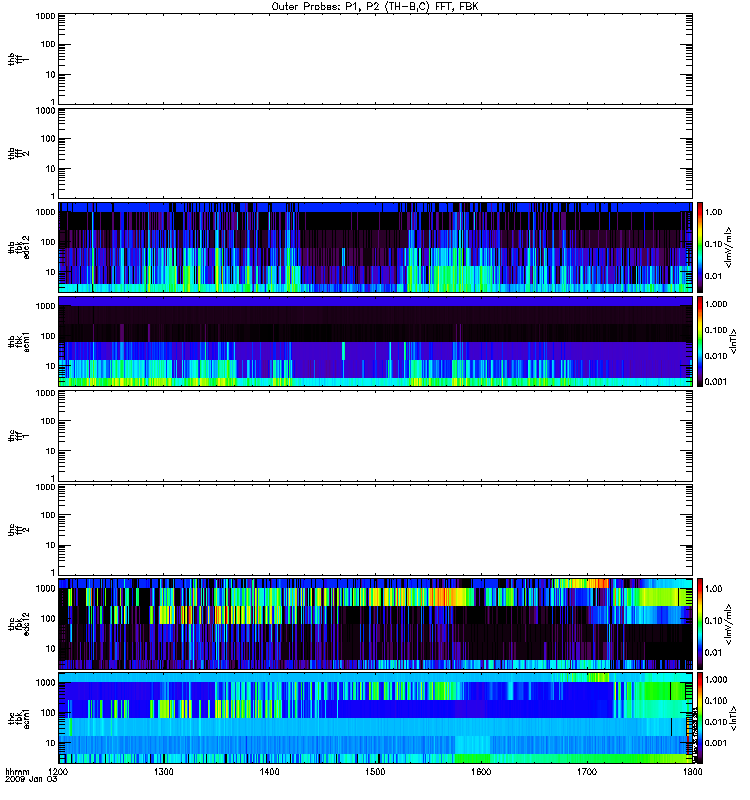The image size is (750, 800).
Task: Select the thb fbk edc12 color bar
Action: (700, 247)
